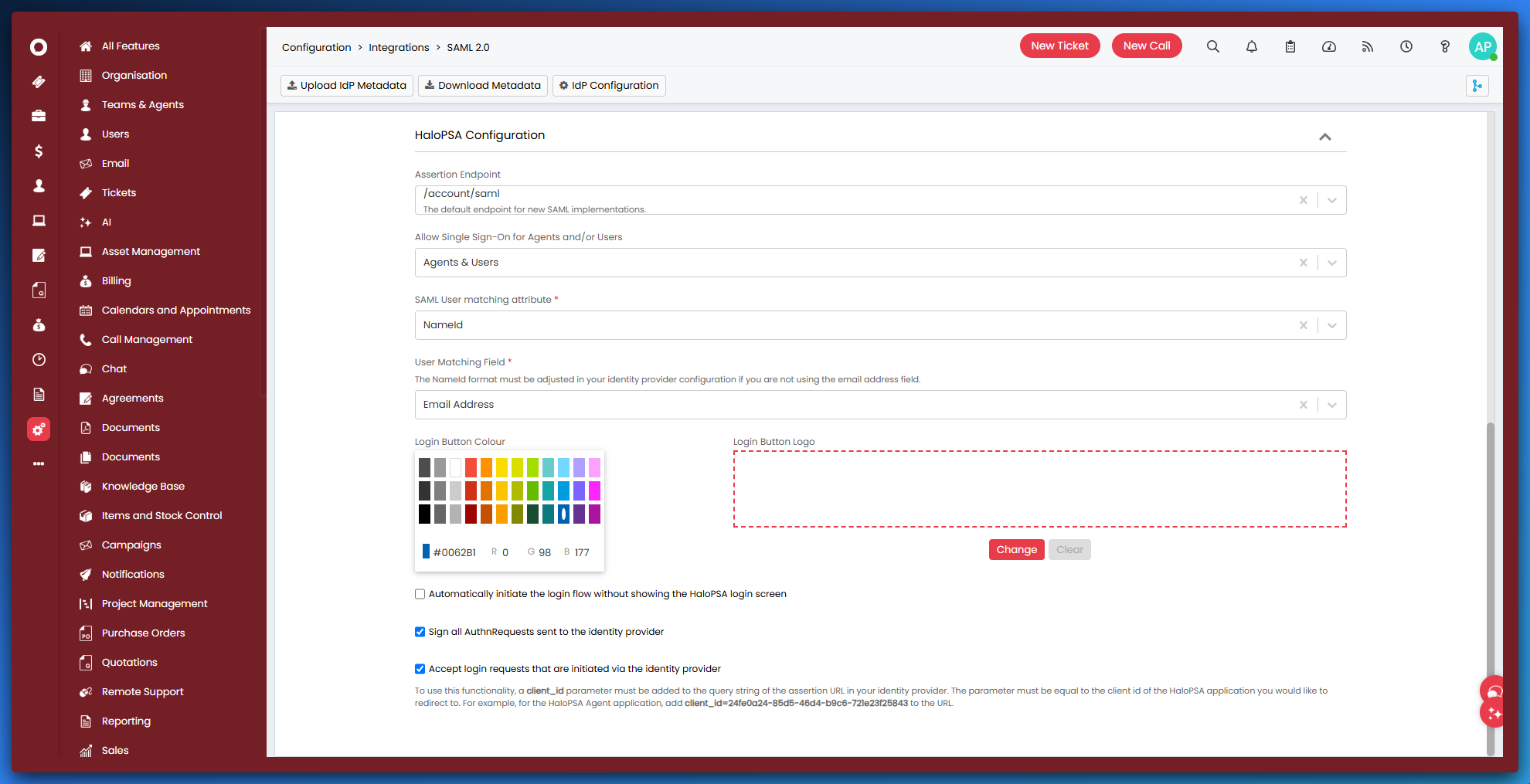
Task: Expand the Email Address dropdown arrow
Action: 1332,405
